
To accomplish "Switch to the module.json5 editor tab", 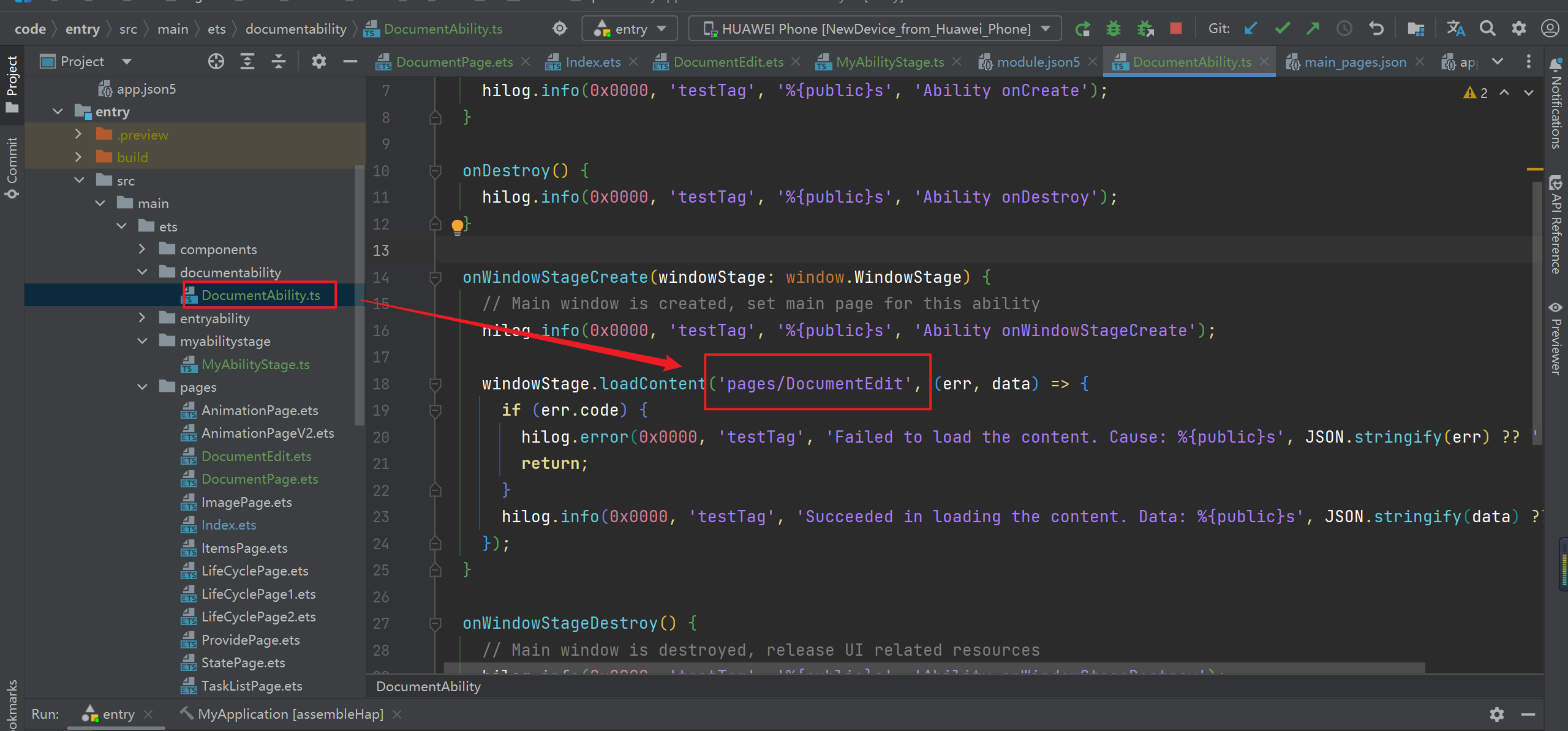I will point(1038,62).
